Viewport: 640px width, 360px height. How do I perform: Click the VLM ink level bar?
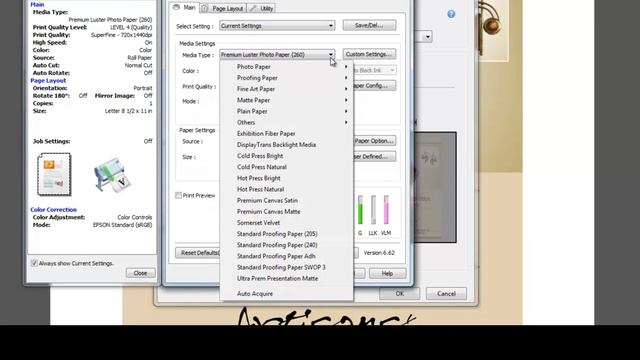tap(386, 210)
